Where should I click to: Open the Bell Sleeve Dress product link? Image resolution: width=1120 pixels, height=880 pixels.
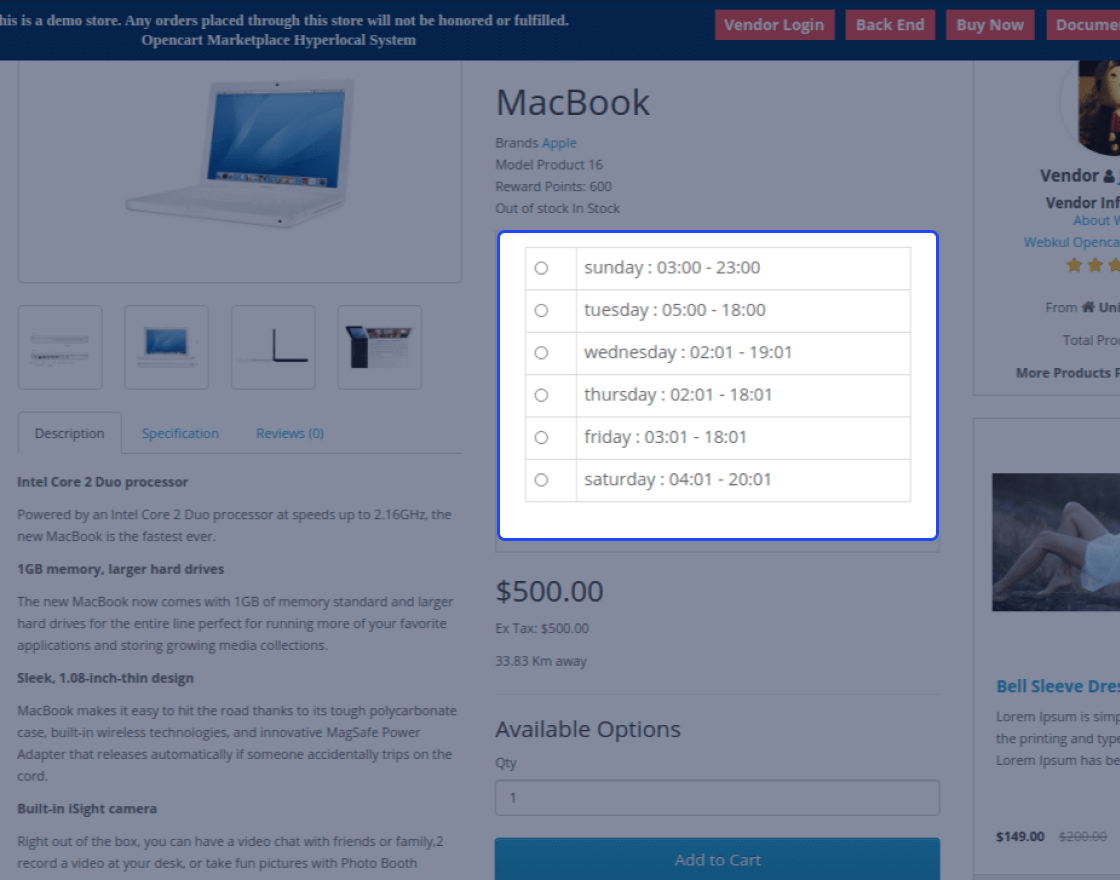click(1058, 686)
